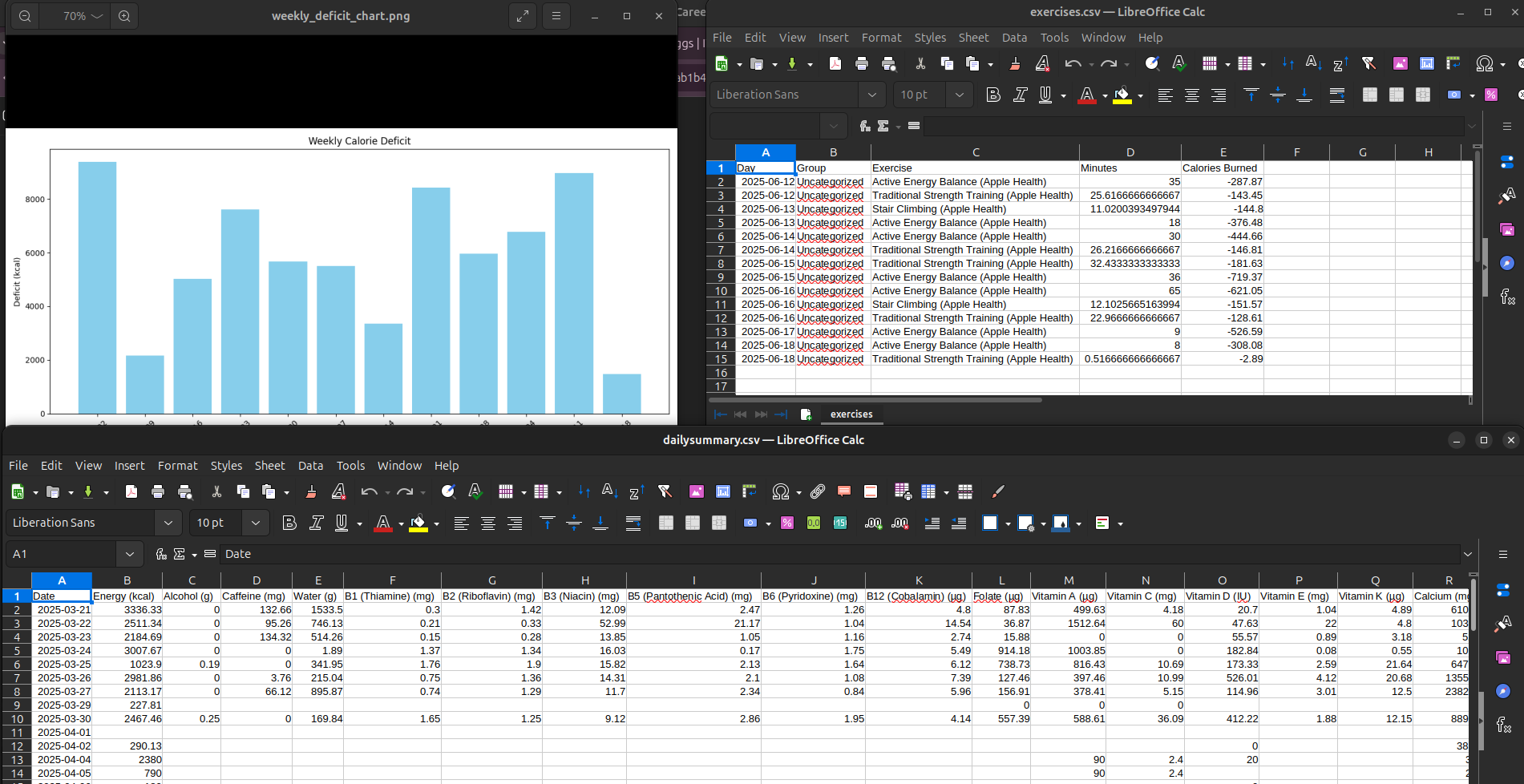Insert pivot table in dailysummary toolbar

(x=750, y=491)
